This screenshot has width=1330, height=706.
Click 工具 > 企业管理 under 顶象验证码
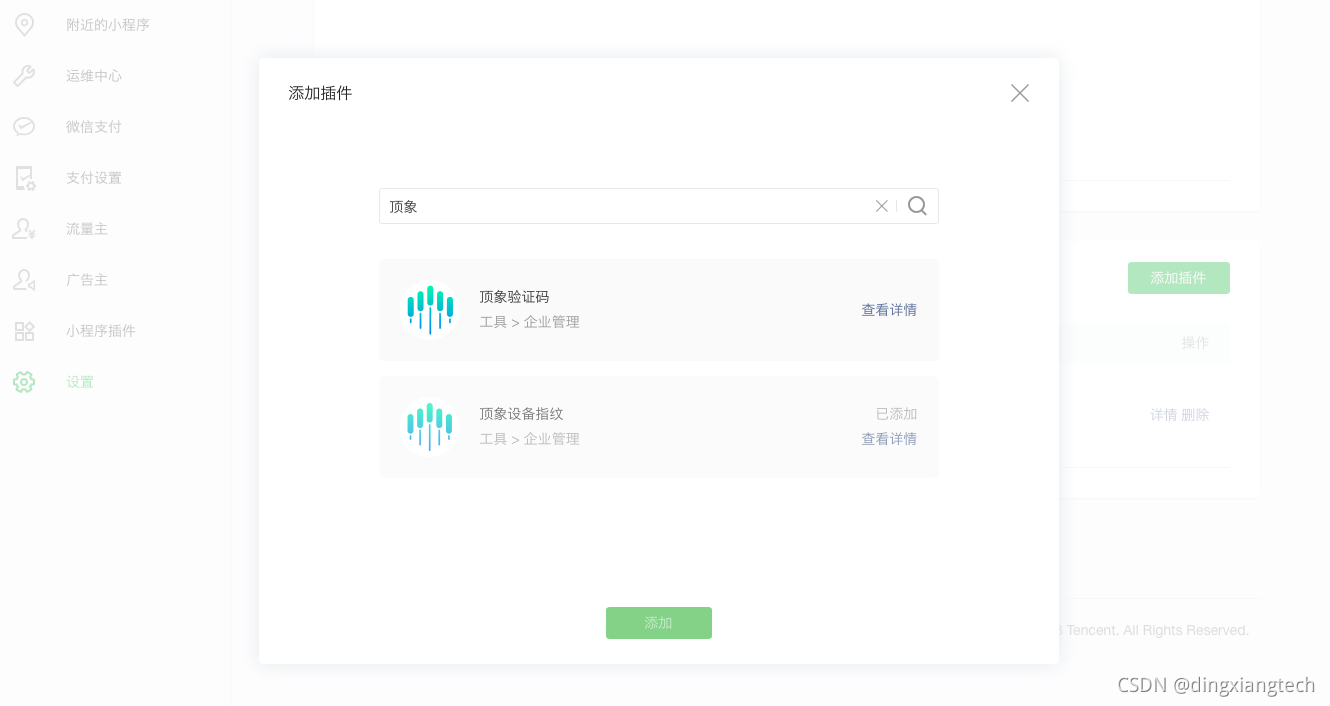pos(529,322)
